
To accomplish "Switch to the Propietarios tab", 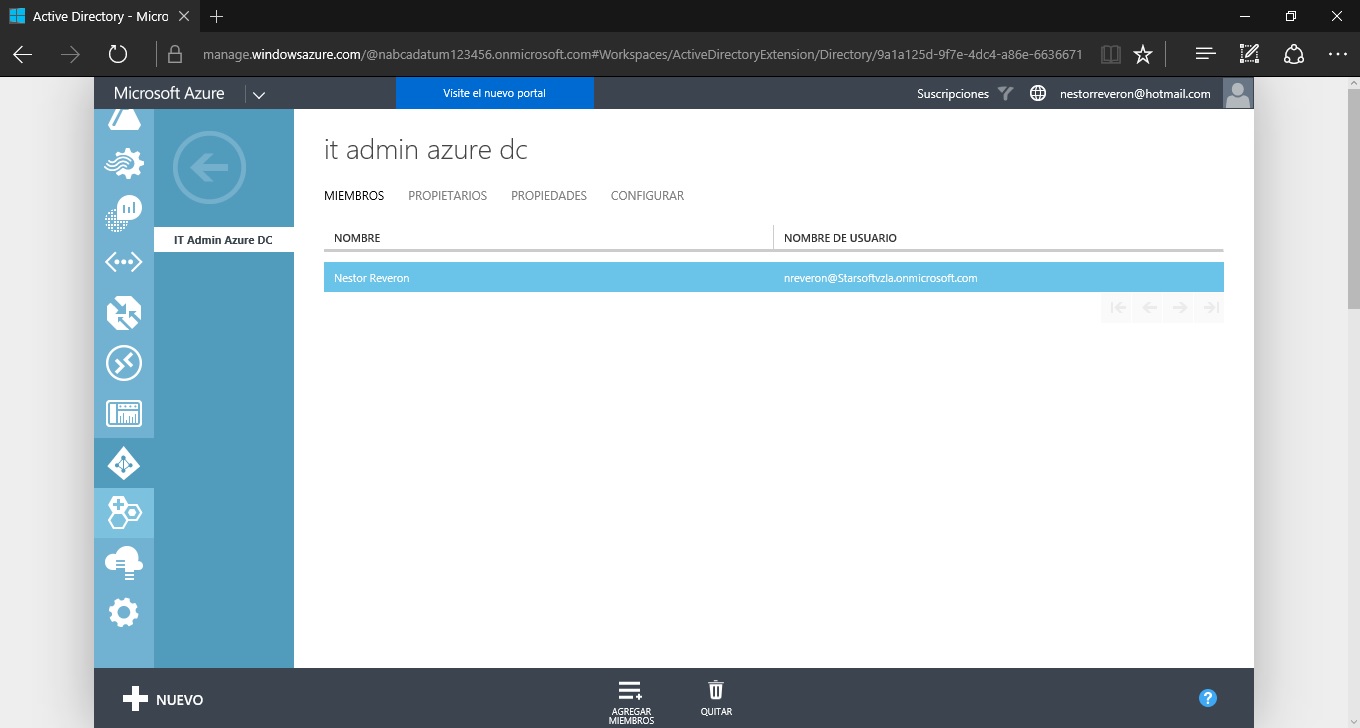I will coord(447,196).
